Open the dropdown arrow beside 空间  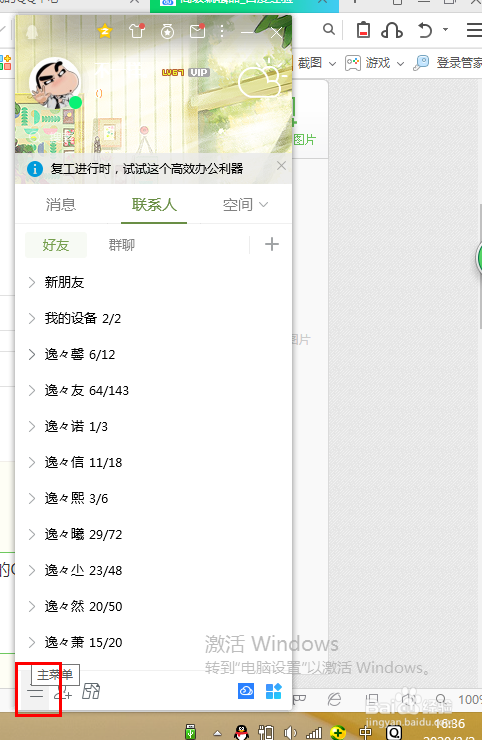[263, 205]
